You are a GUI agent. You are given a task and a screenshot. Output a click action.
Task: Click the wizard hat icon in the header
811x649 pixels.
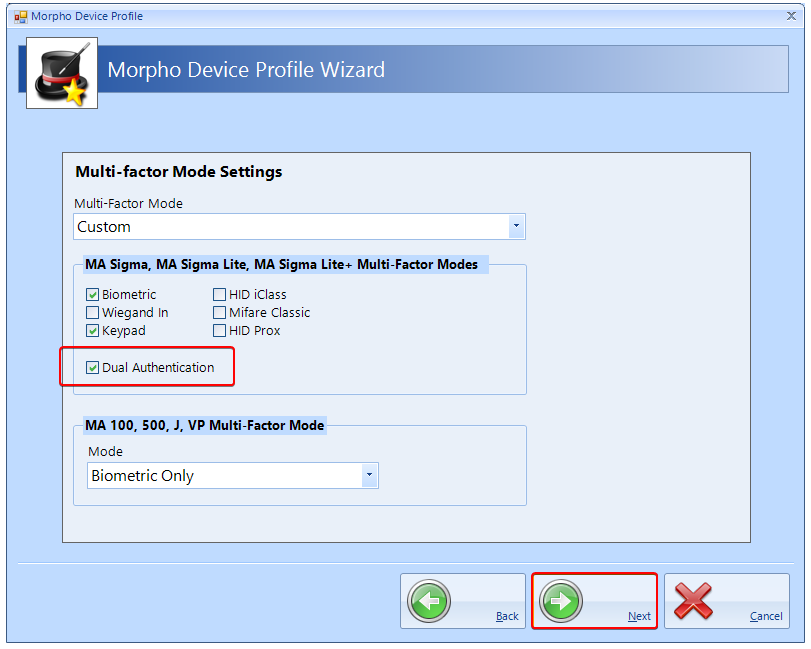[x=62, y=73]
